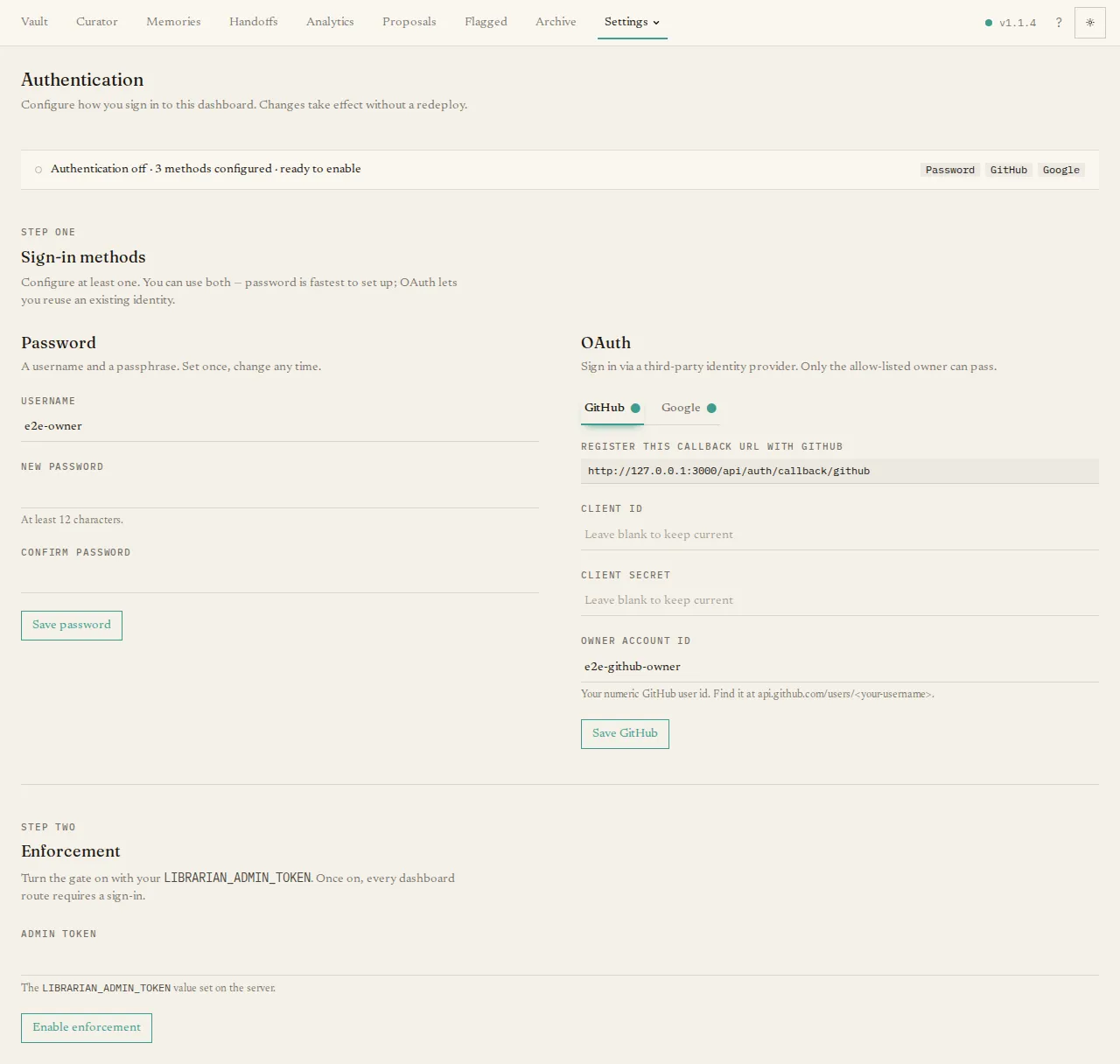Click the Authentication page title
1120x1064 pixels.
tap(82, 80)
